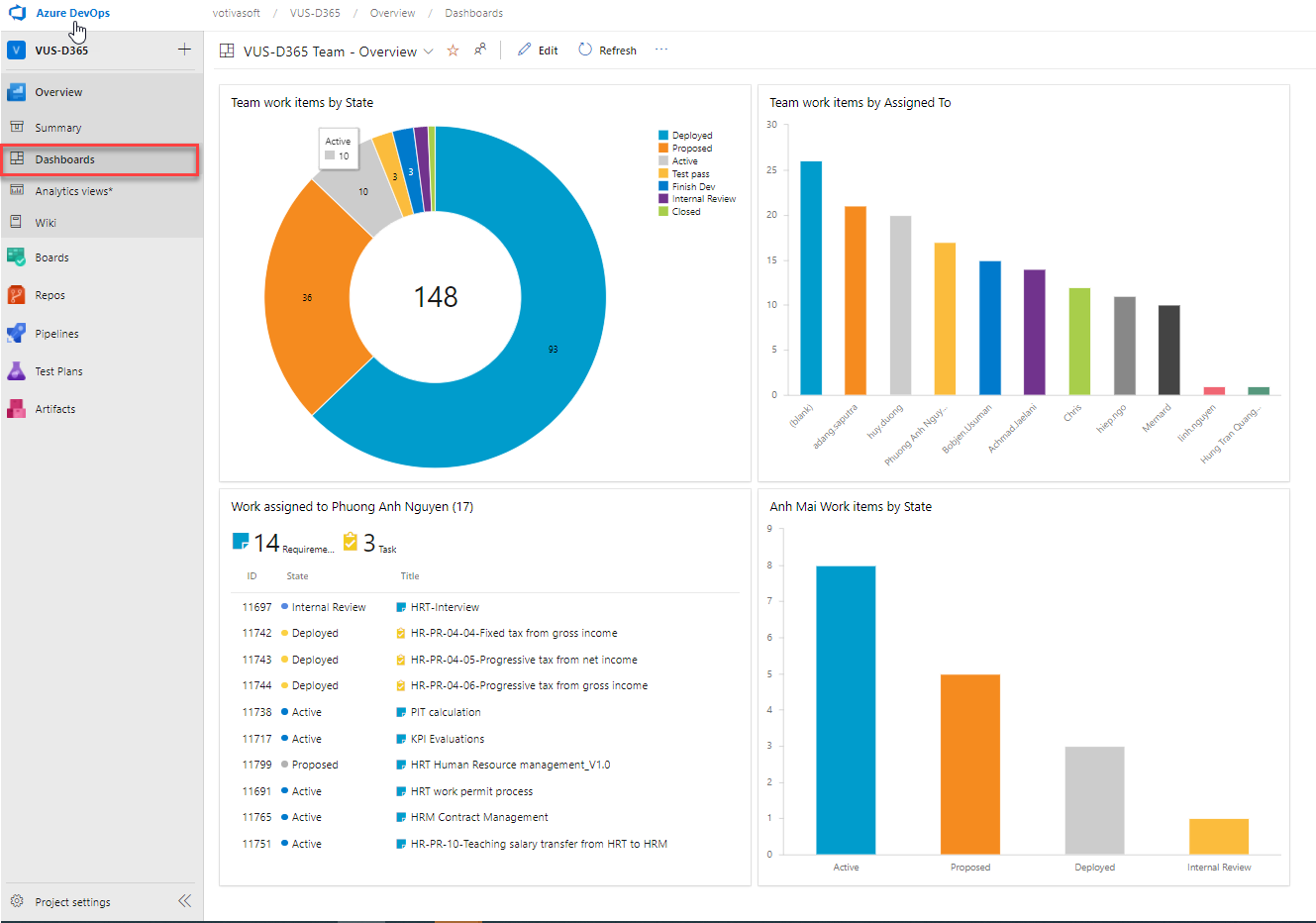Open Repos from the sidebar

(x=50, y=295)
